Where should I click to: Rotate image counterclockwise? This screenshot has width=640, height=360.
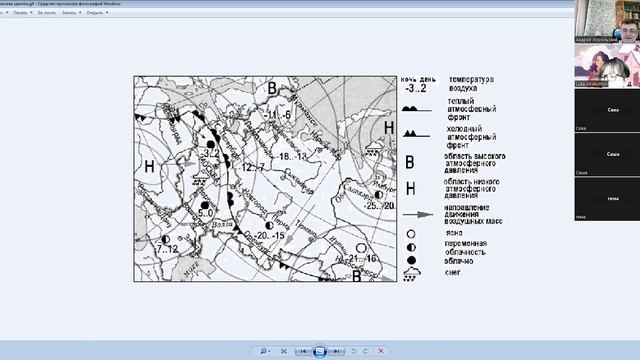(x=353, y=351)
